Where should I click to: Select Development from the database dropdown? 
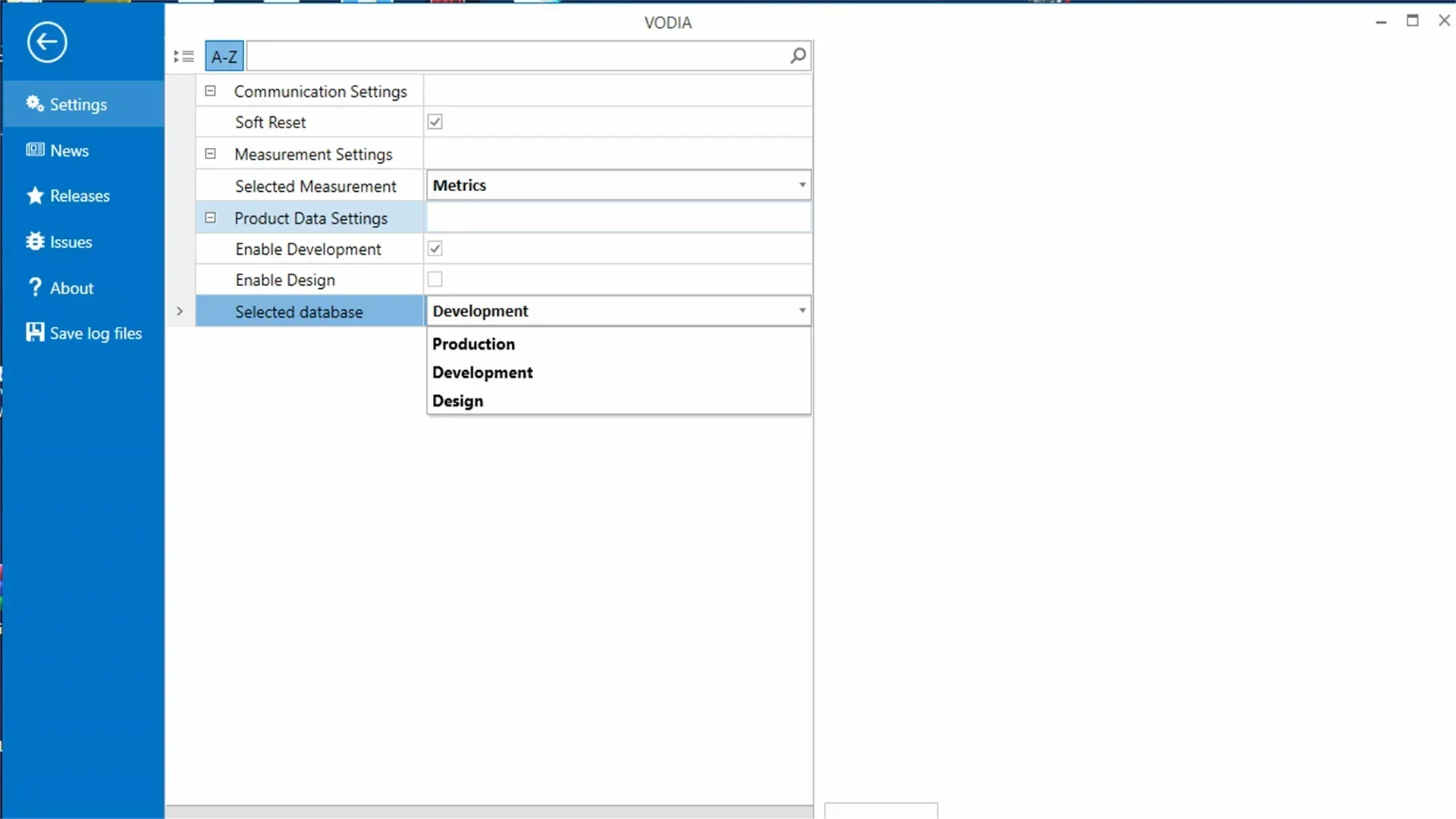coord(482,372)
